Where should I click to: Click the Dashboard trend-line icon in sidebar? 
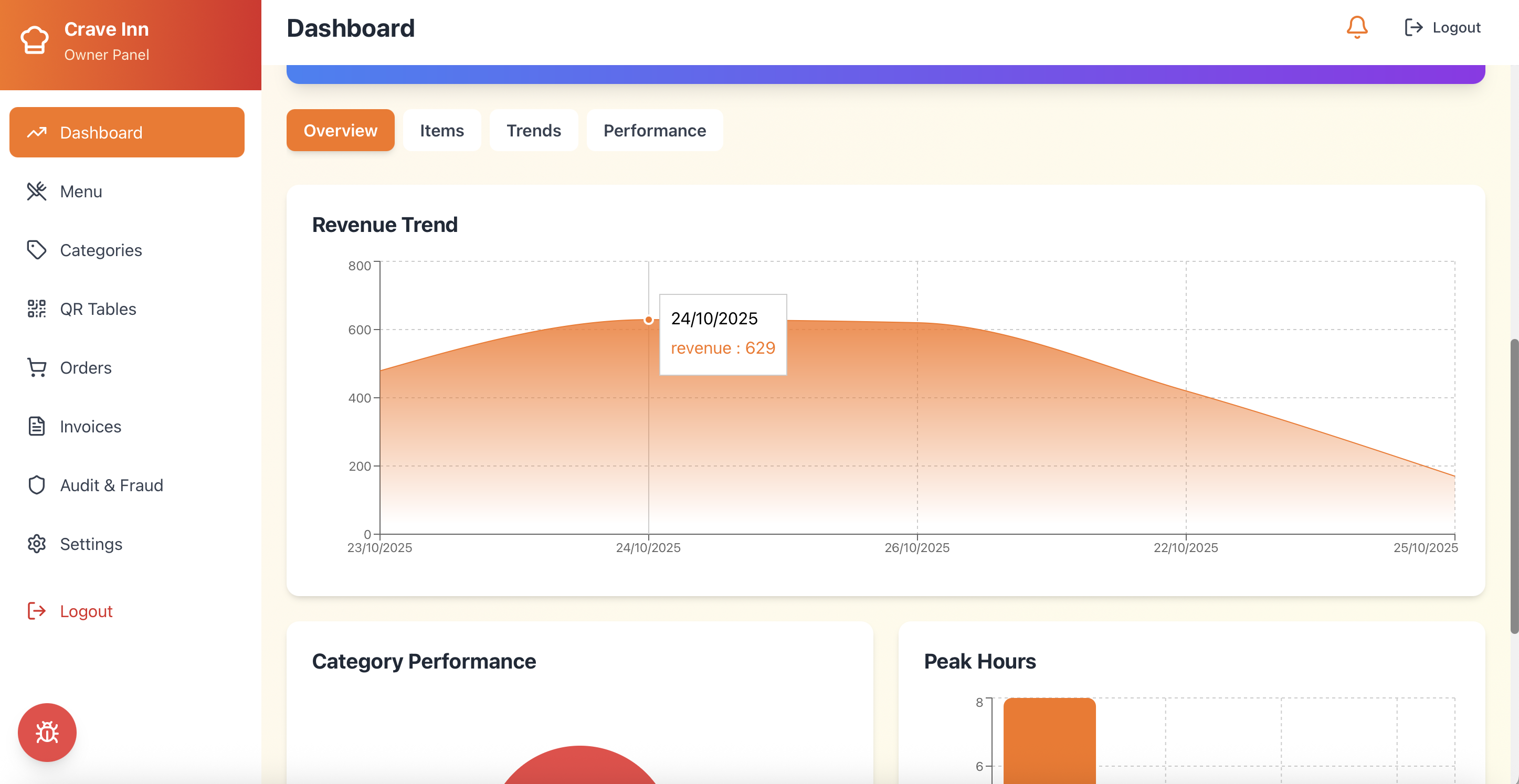click(37, 132)
